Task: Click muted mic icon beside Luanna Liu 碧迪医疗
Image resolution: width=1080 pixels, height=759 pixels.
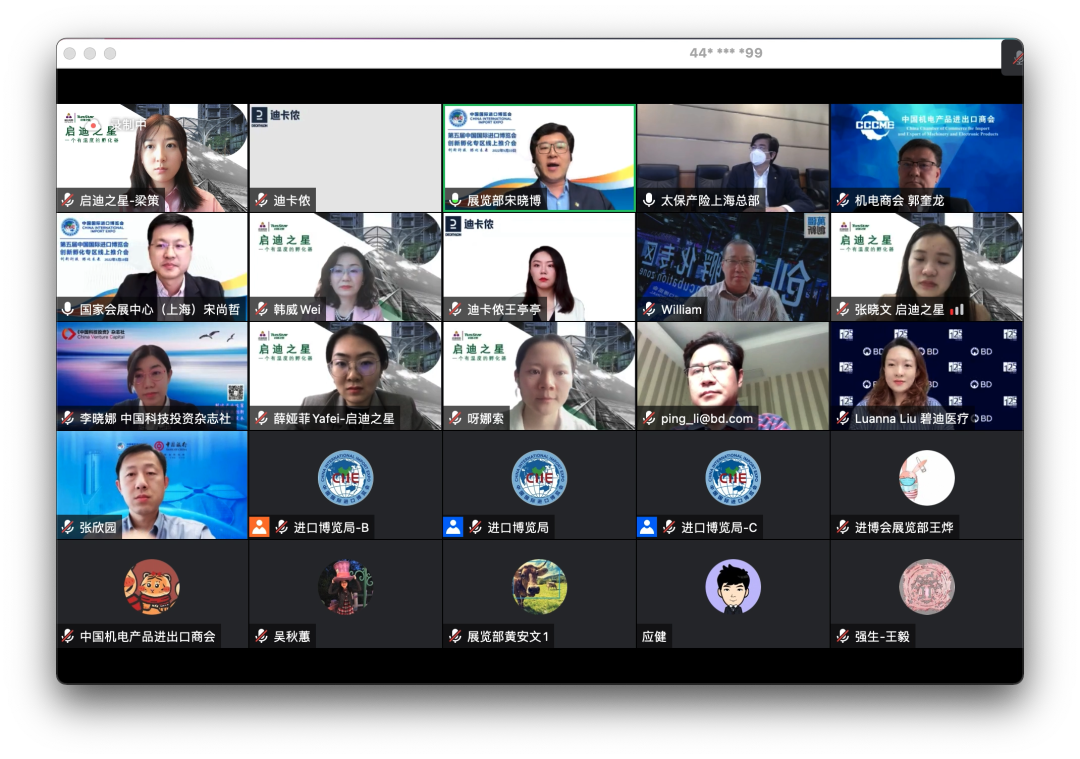Action: click(x=842, y=418)
